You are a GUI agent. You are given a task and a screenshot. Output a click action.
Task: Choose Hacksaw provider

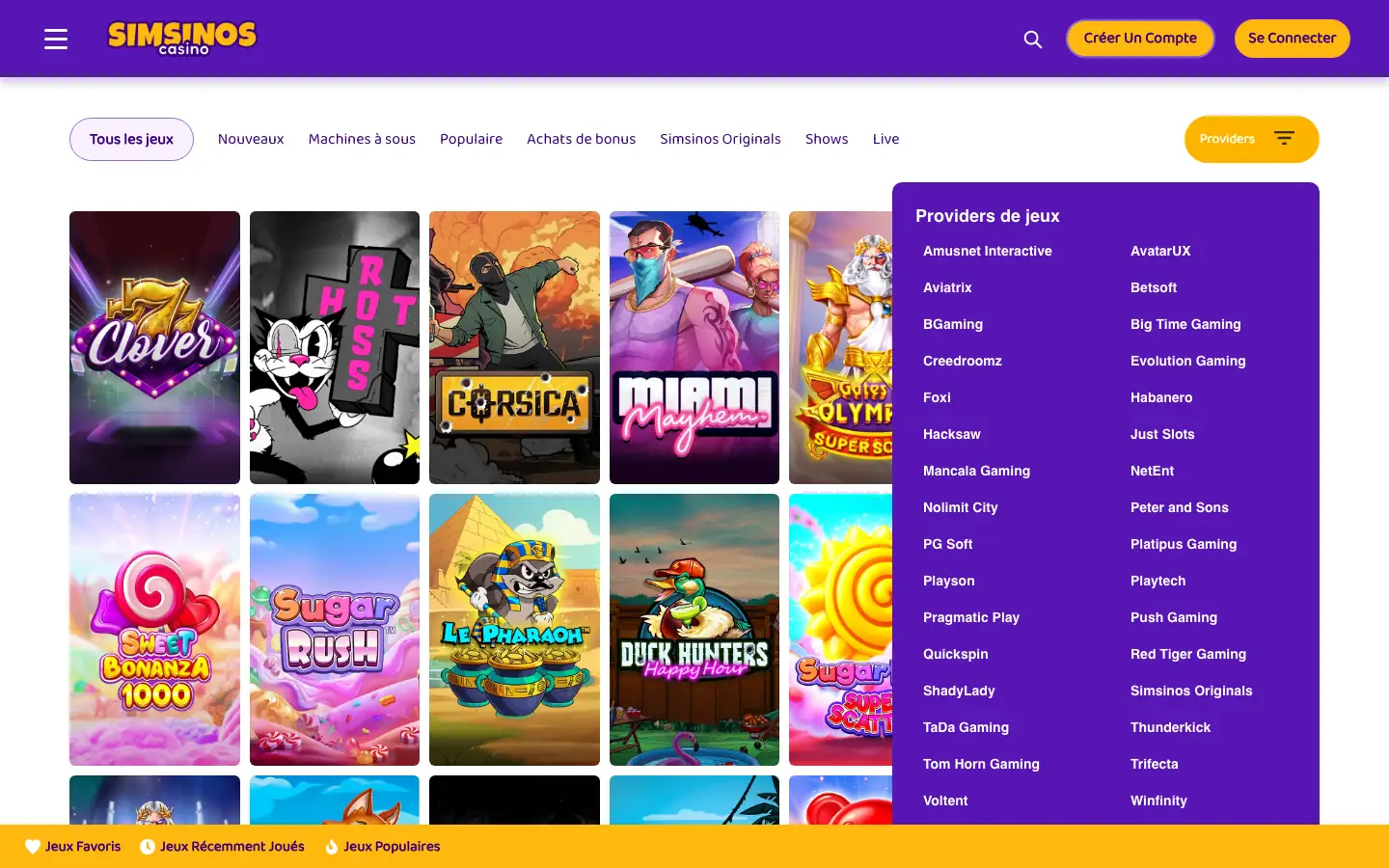point(952,434)
